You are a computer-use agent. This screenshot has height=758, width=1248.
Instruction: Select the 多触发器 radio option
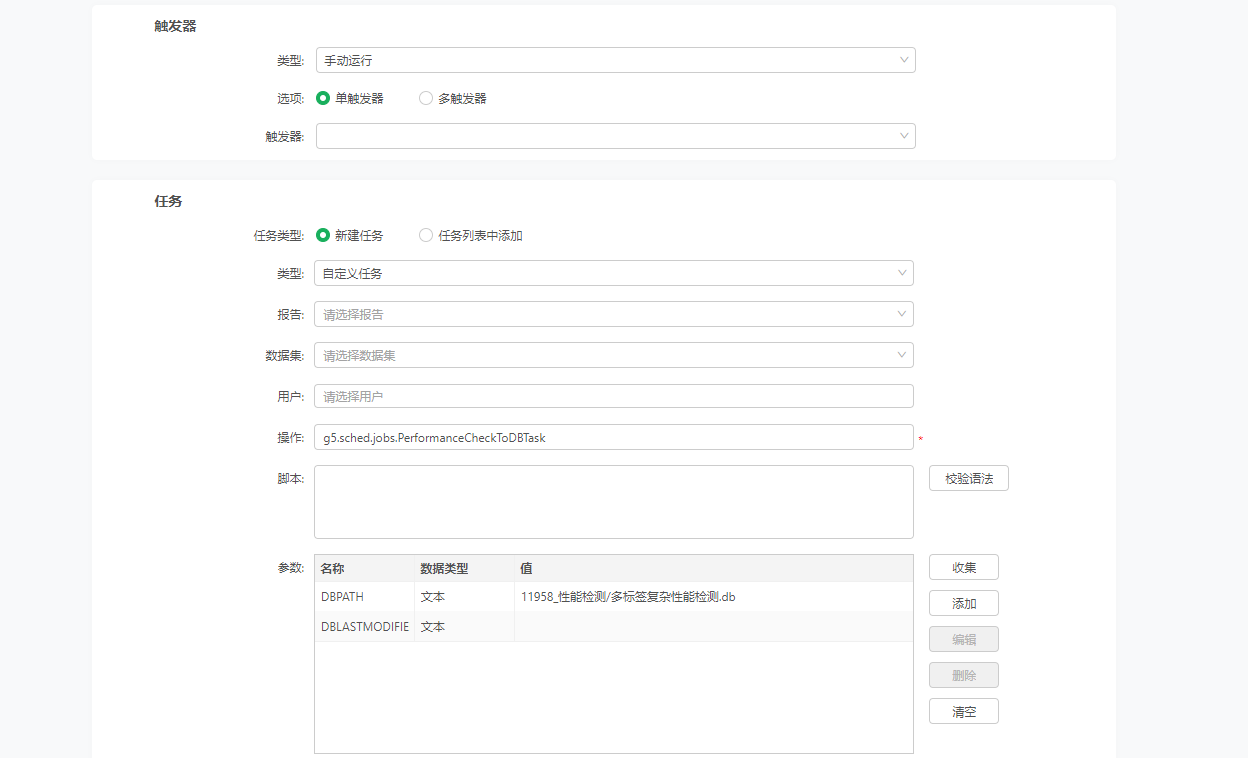(x=426, y=98)
